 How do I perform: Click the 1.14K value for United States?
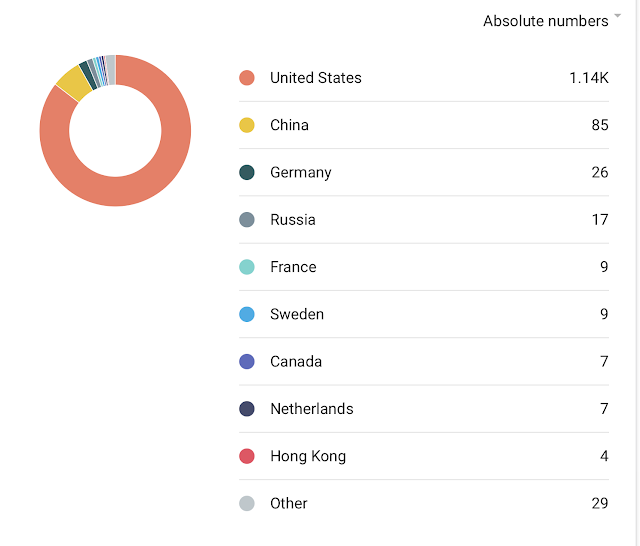(x=589, y=78)
